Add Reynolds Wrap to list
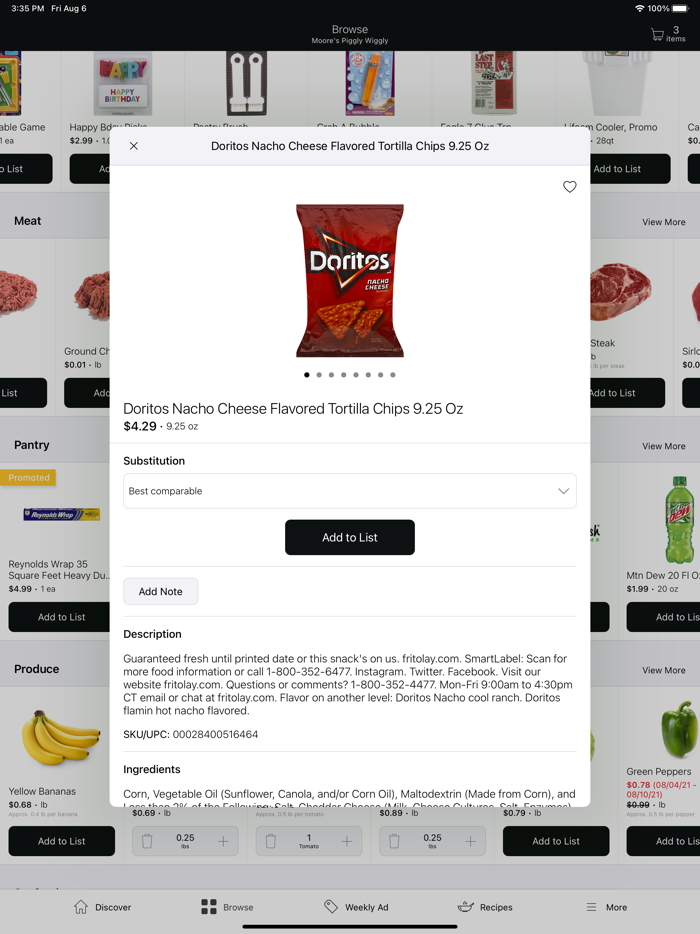This screenshot has width=700, height=934. [61, 617]
